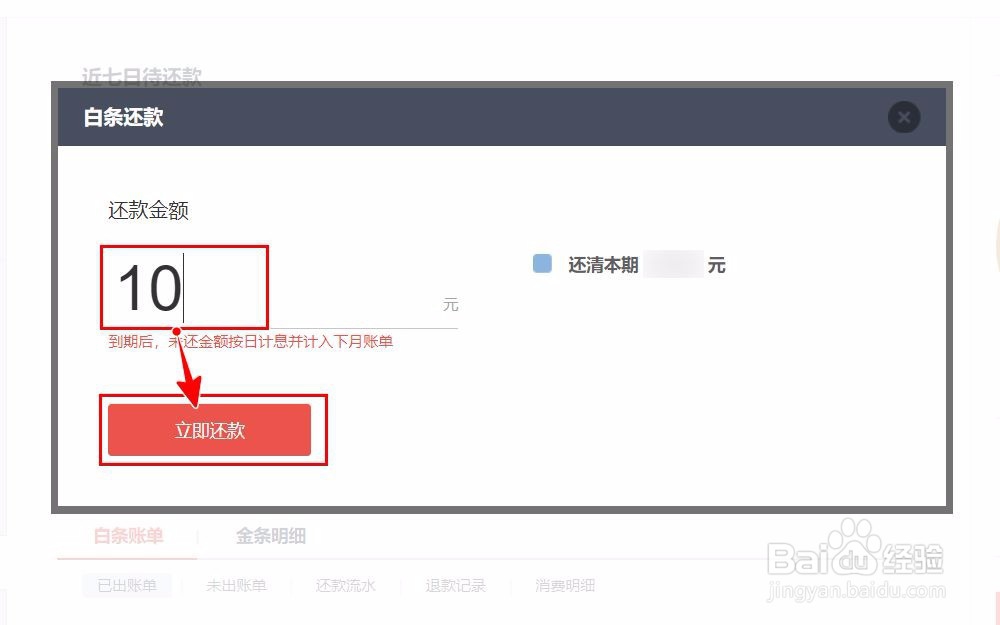Click the 元 unit beside amount field
This screenshot has height=625, width=1000.
[x=450, y=305]
